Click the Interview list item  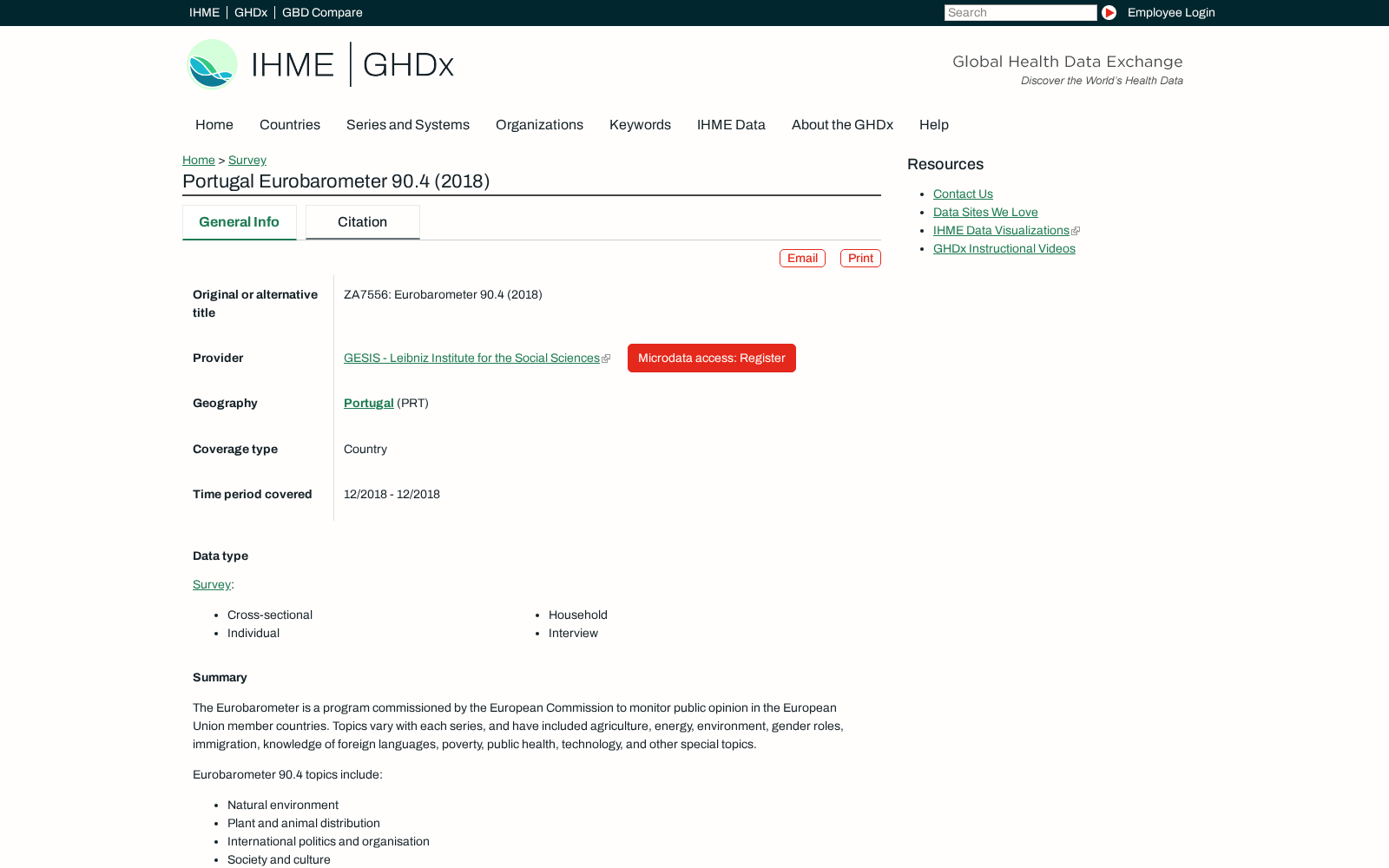click(x=573, y=633)
